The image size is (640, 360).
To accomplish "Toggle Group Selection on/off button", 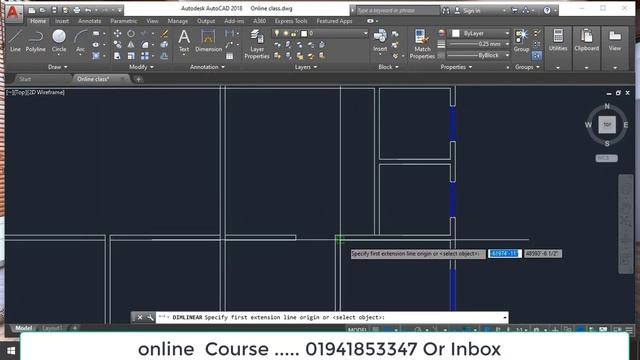I will pyautogui.click(x=537, y=55).
